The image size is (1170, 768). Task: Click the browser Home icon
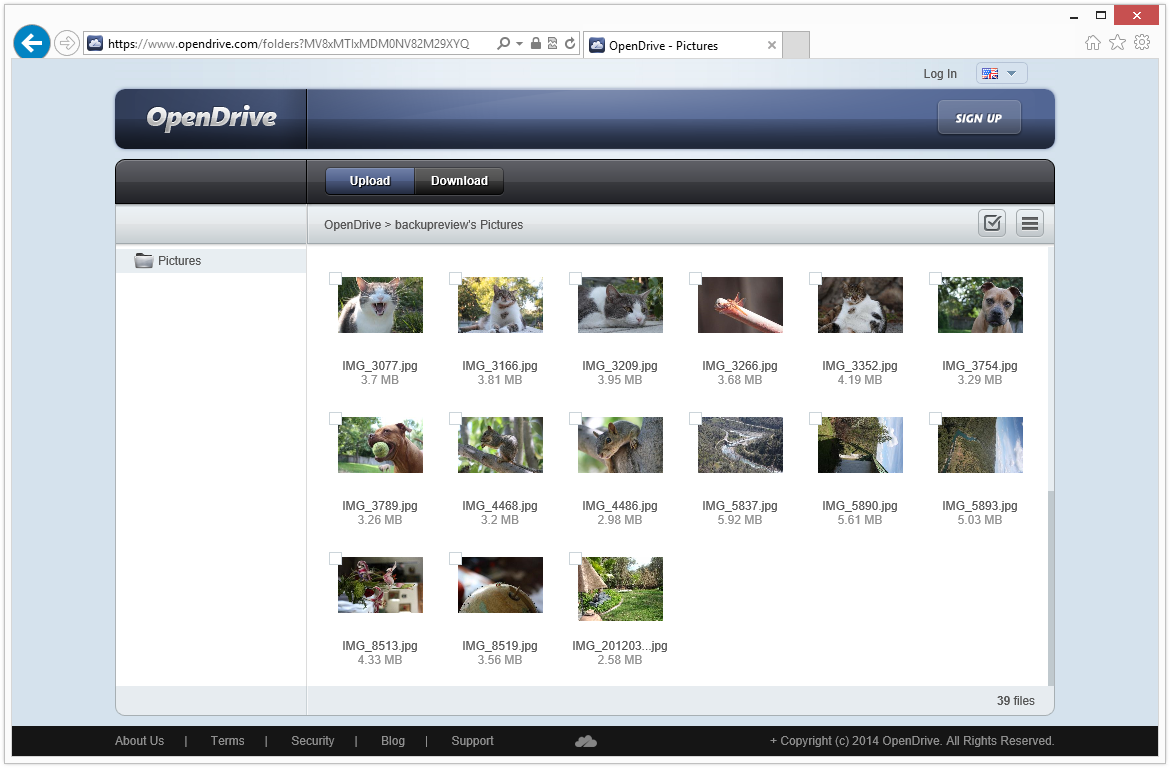click(1092, 43)
